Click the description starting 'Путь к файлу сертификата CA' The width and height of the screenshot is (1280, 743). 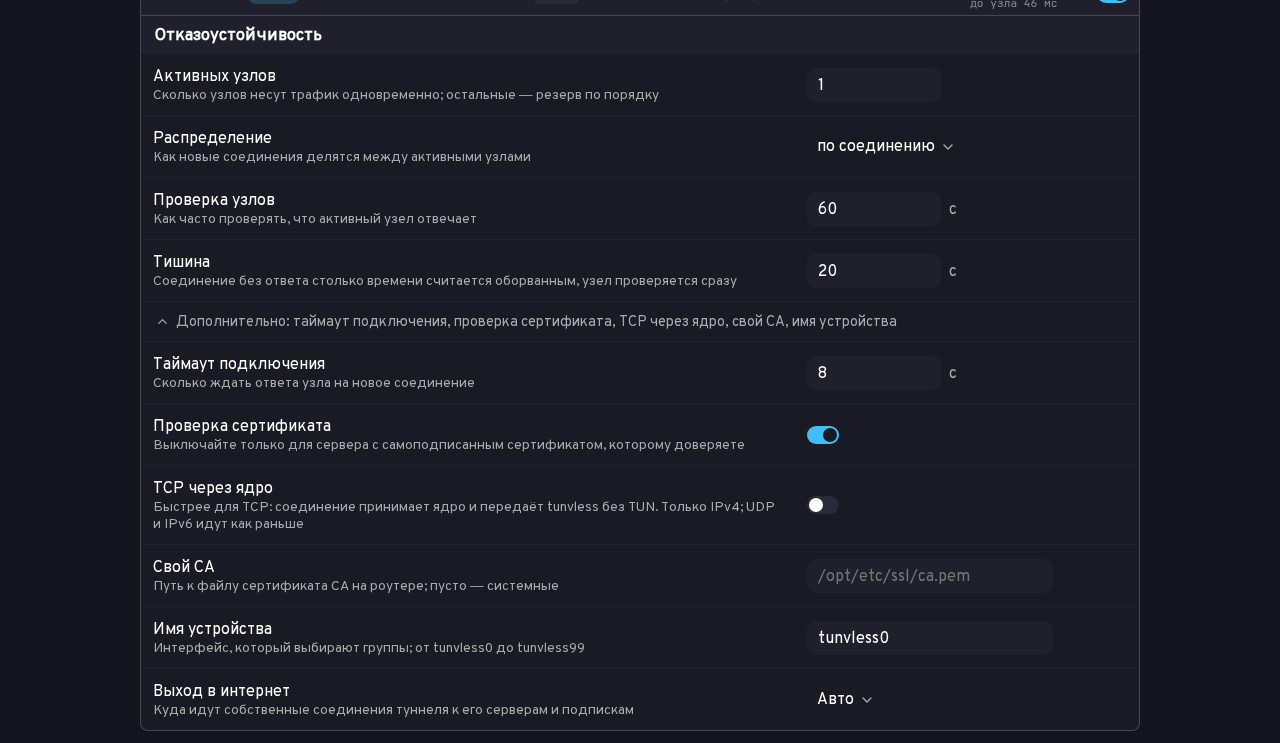coord(356,587)
